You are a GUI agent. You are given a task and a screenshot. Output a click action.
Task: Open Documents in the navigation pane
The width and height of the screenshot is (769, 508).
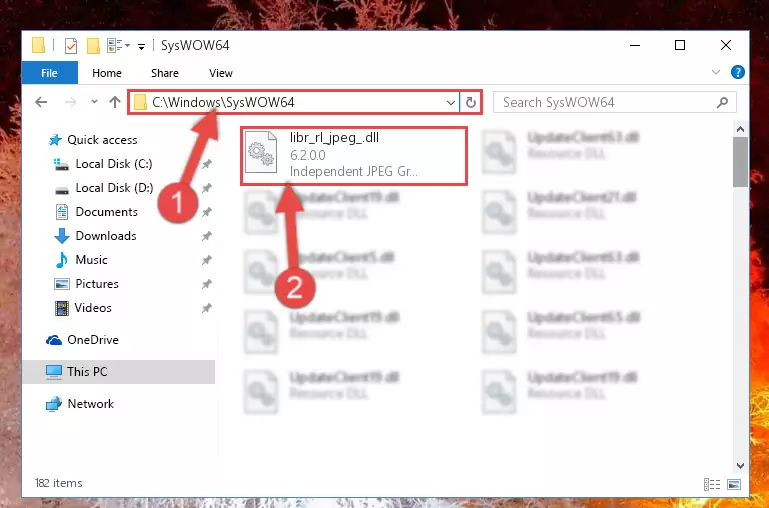pos(106,212)
